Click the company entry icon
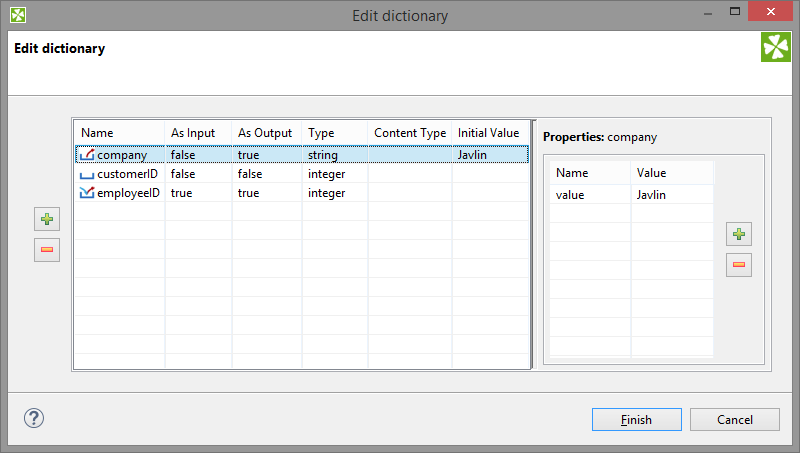800x453 pixels. pos(87,155)
